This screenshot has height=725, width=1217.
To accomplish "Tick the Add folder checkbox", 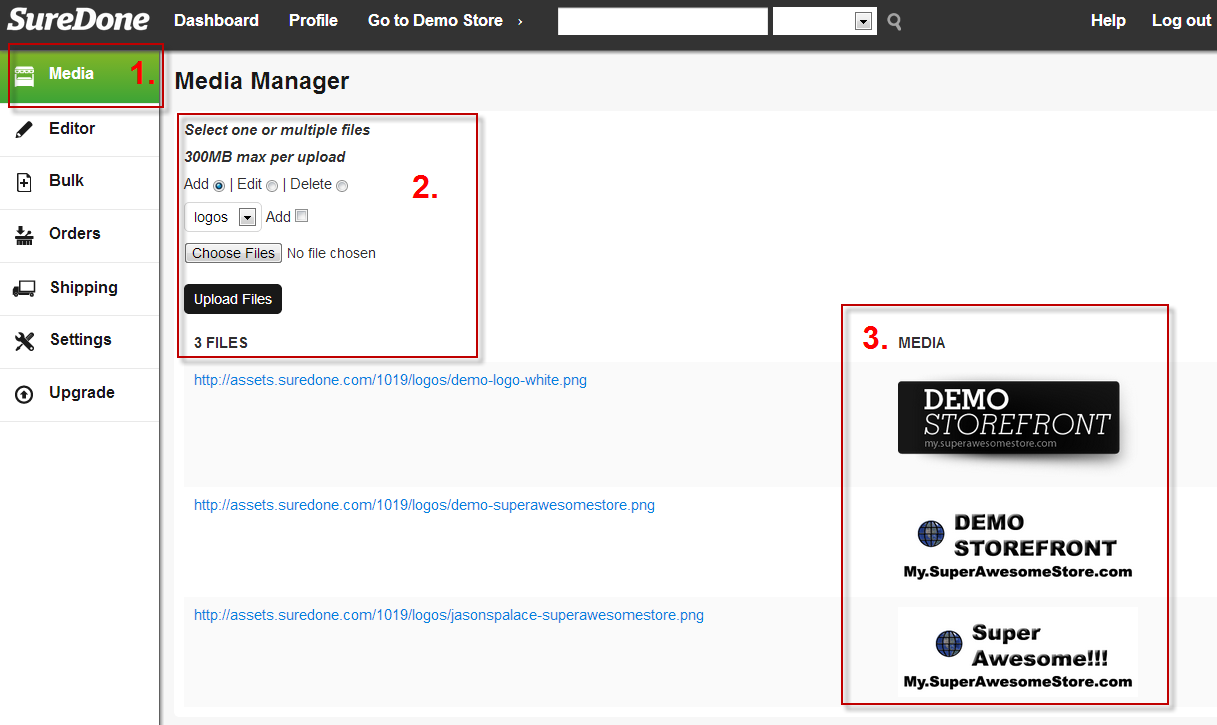I will pos(302,216).
